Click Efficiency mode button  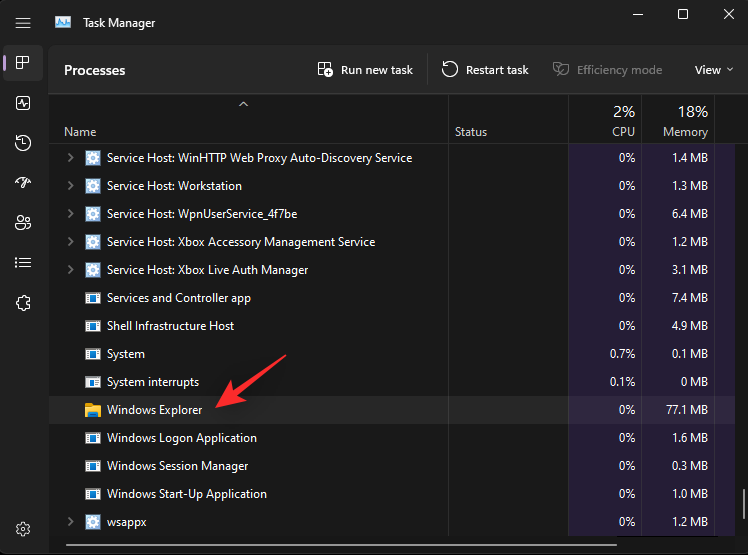(x=607, y=70)
